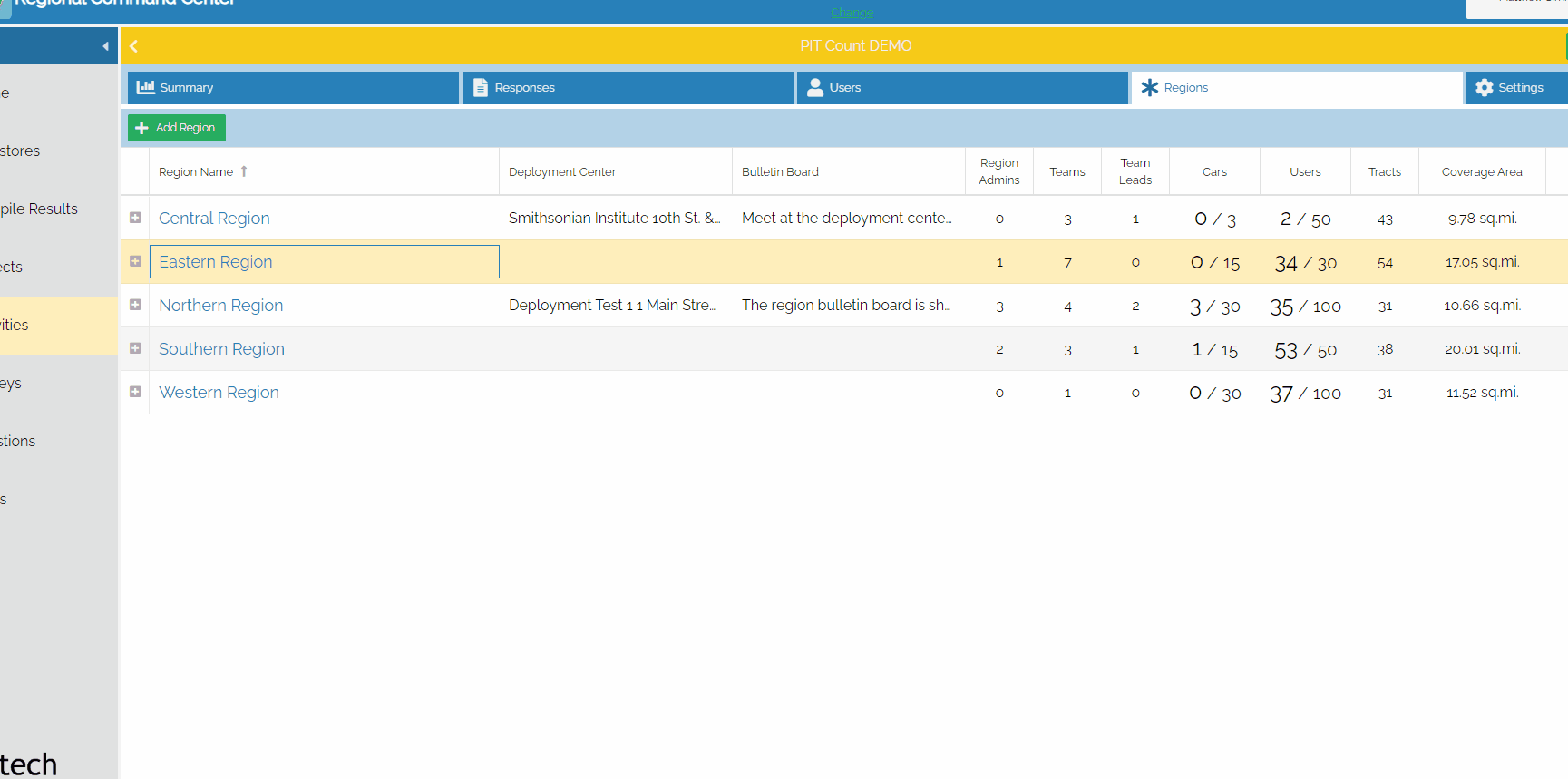Expand the Northern Region row
Viewport: 1568px width, 779px height.
[135, 305]
